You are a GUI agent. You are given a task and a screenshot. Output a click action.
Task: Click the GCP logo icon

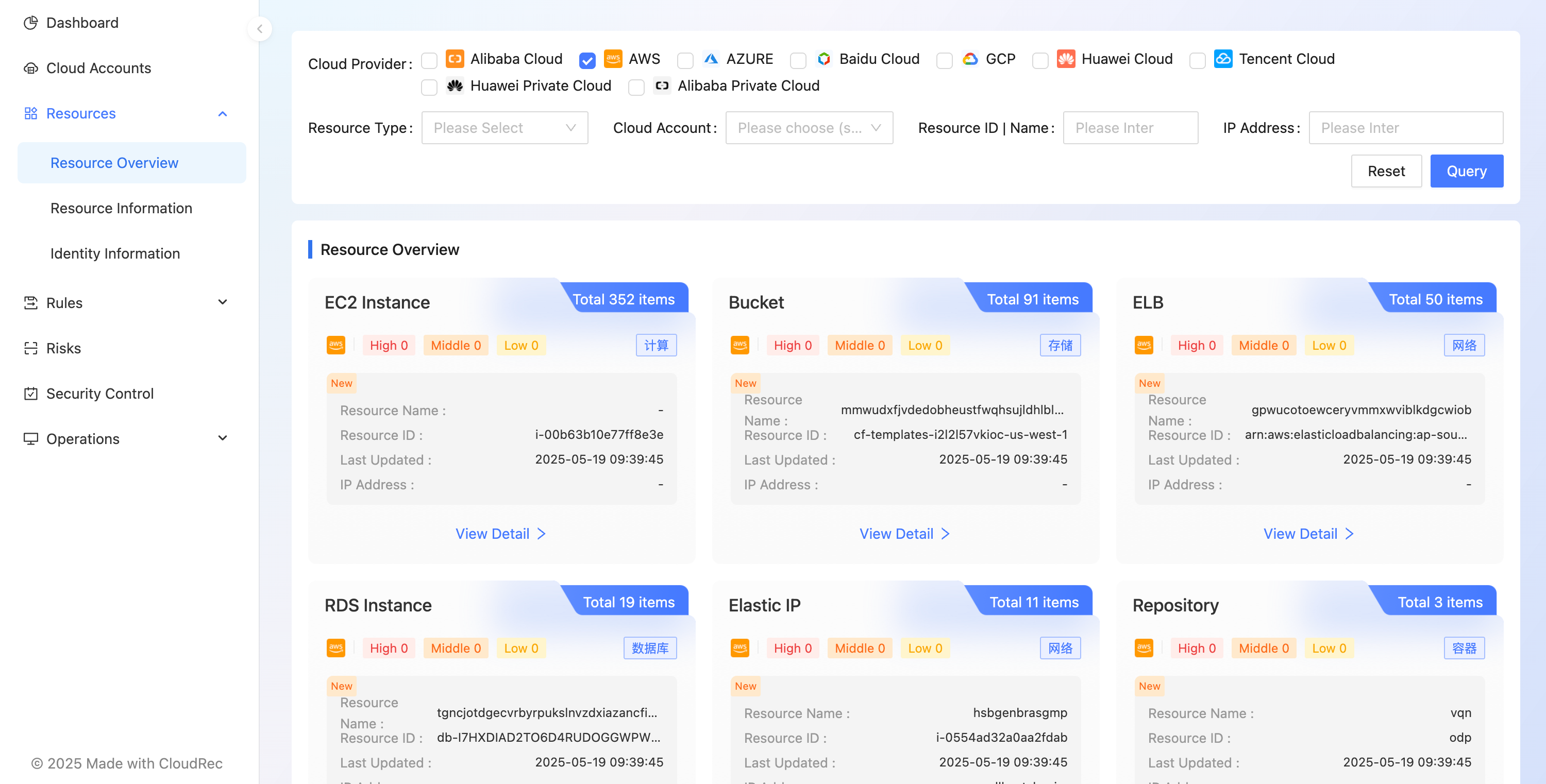tap(970, 59)
